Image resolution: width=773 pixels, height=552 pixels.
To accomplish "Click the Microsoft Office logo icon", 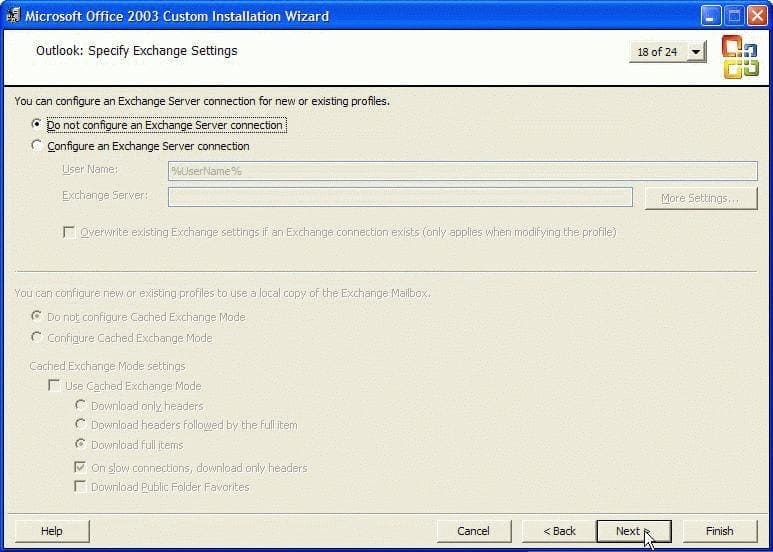I will [x=740, y=57].
